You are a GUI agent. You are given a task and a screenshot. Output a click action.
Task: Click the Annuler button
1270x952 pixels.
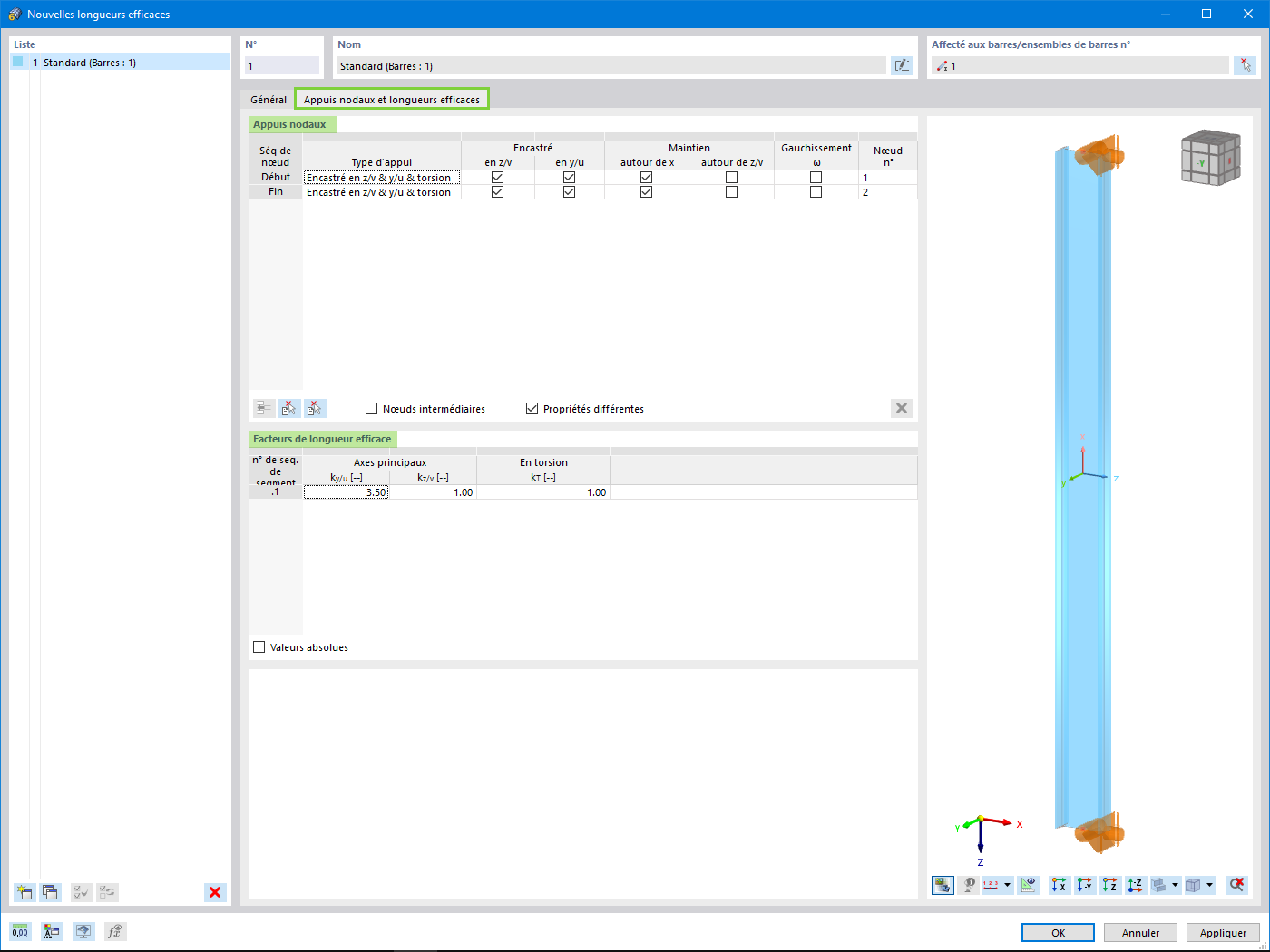point(1140,933)
